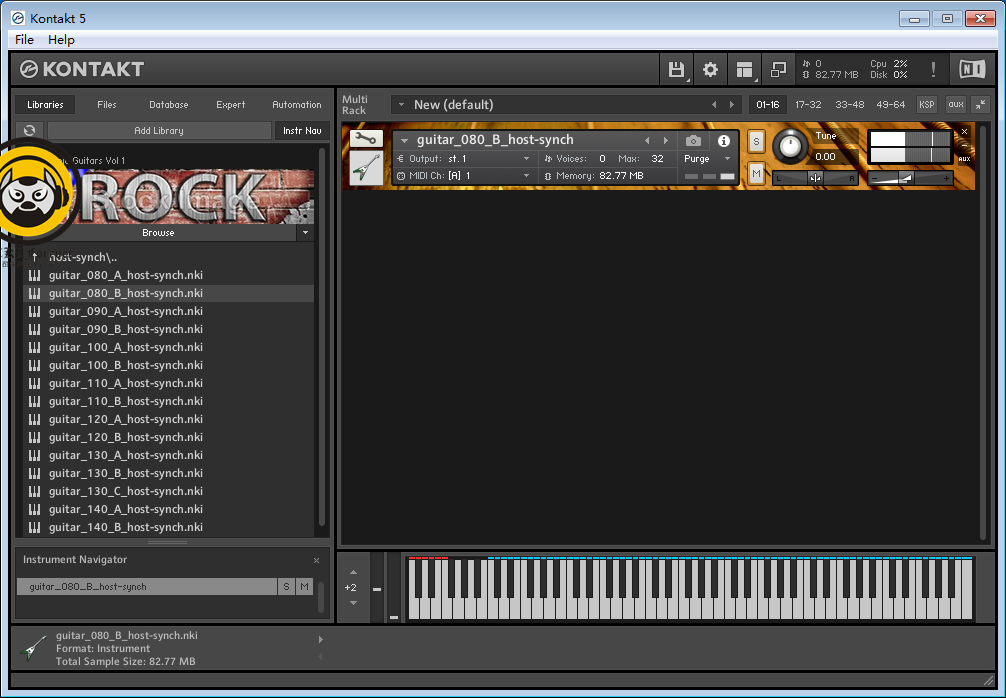Open the options gear icon
Image resolution: width=1006 pixels, height=698 pixels.
pos(710,69)
